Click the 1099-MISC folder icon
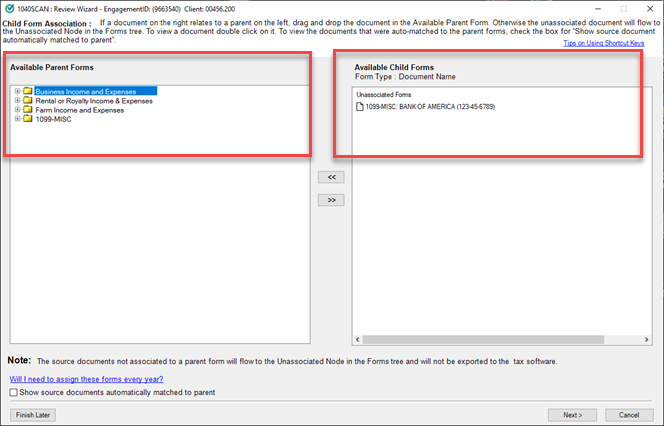664x426 pixels. coord(28,119)
